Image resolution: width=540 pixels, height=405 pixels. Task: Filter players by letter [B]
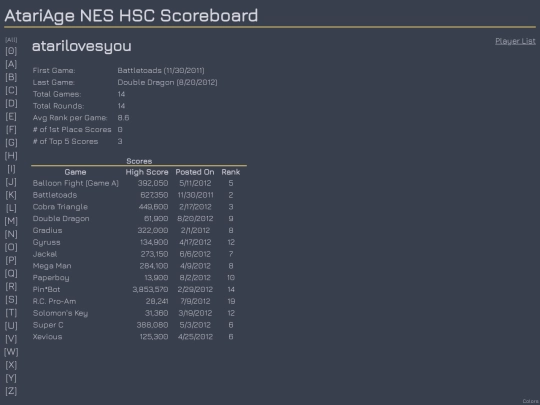coord(11,77)
